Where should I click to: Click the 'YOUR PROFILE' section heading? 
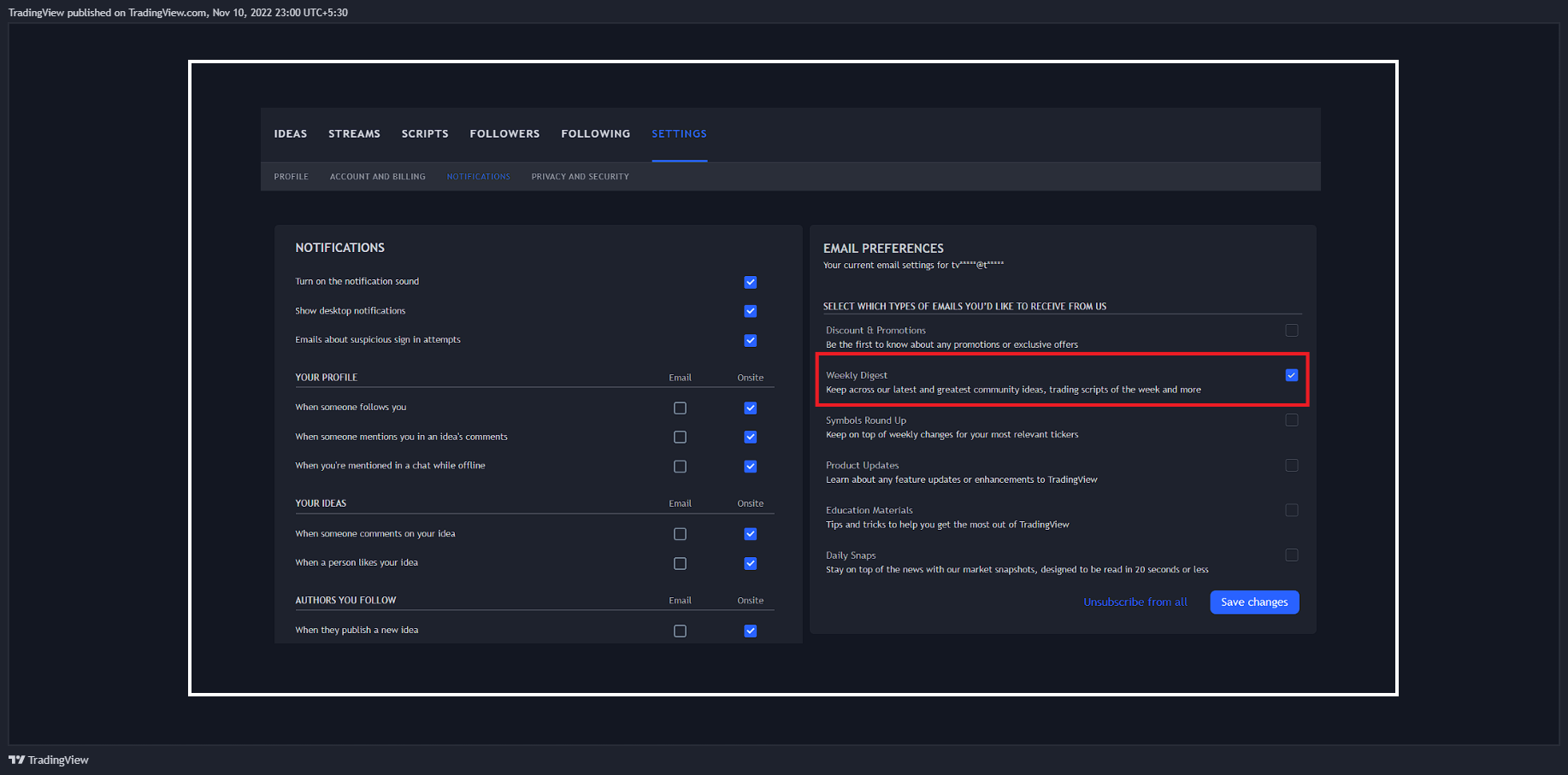click(x=326, y=377)
